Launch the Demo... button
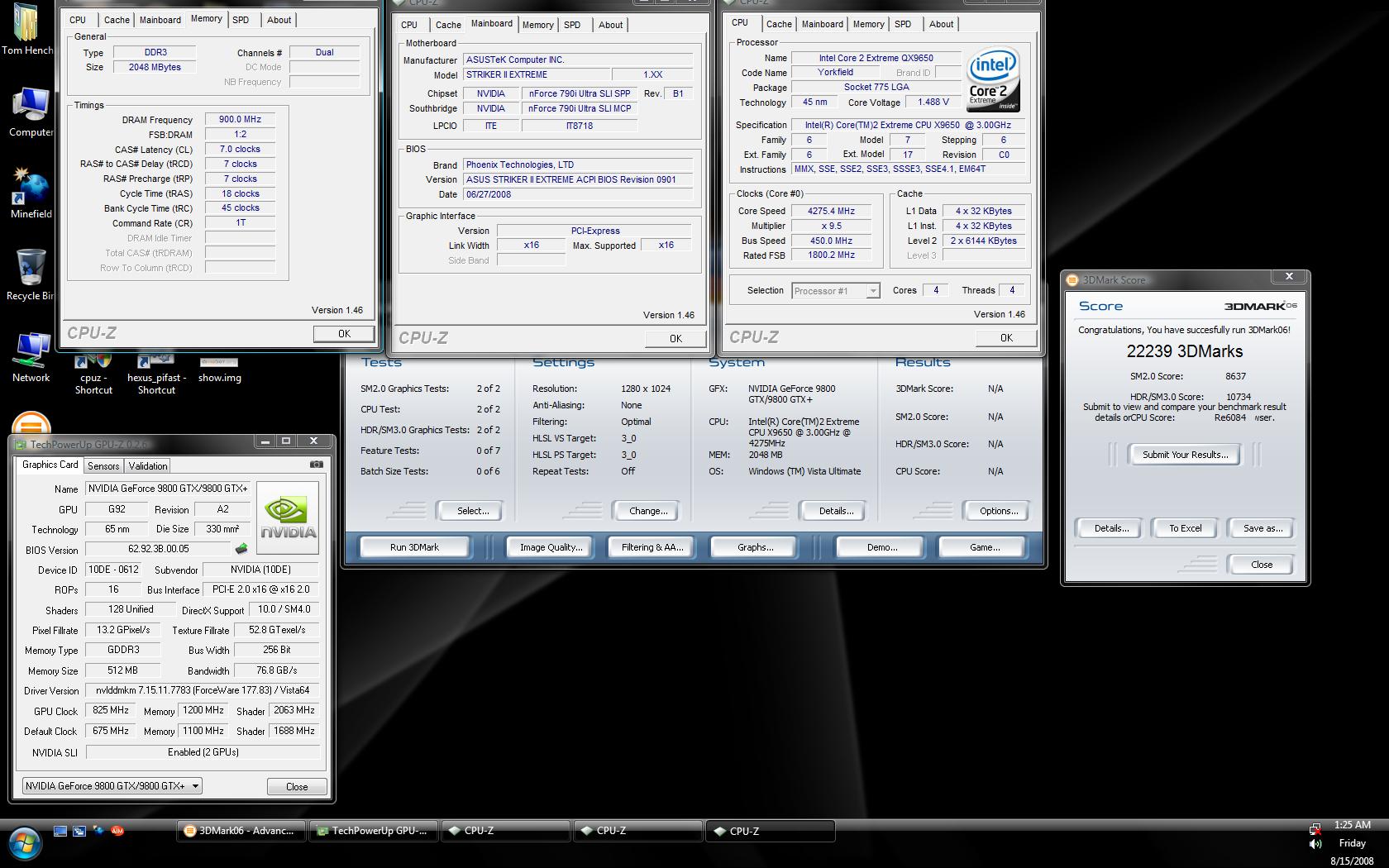The height and width of the screenshot is (868, 1389). tap(881, 547)
